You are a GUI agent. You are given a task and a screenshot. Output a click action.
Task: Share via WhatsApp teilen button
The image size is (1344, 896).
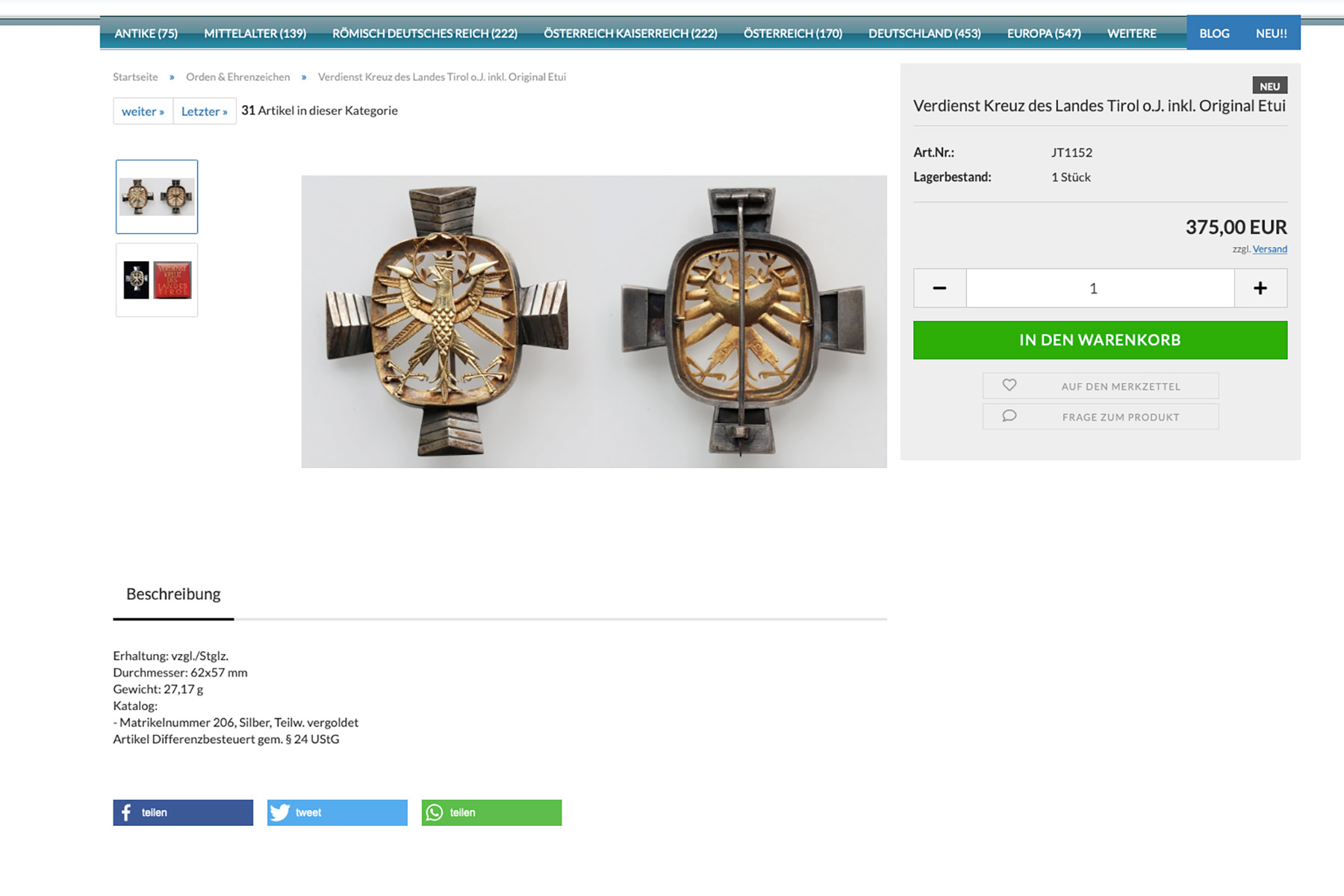(x=491, y=812)
